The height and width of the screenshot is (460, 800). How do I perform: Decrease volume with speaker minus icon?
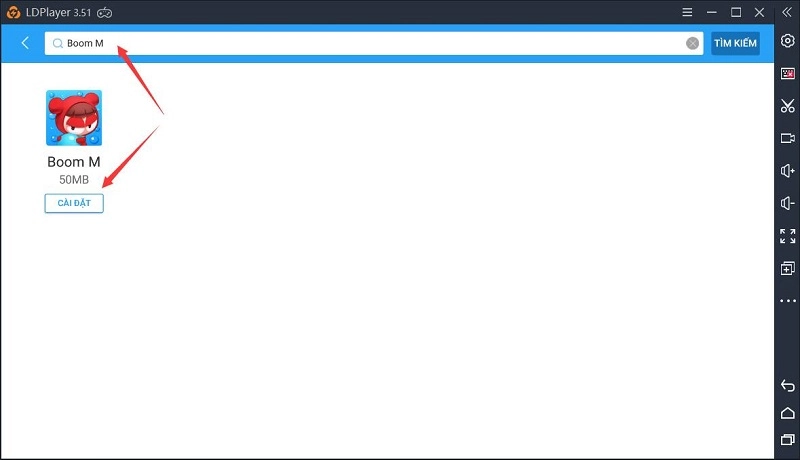tap(787, 203)
